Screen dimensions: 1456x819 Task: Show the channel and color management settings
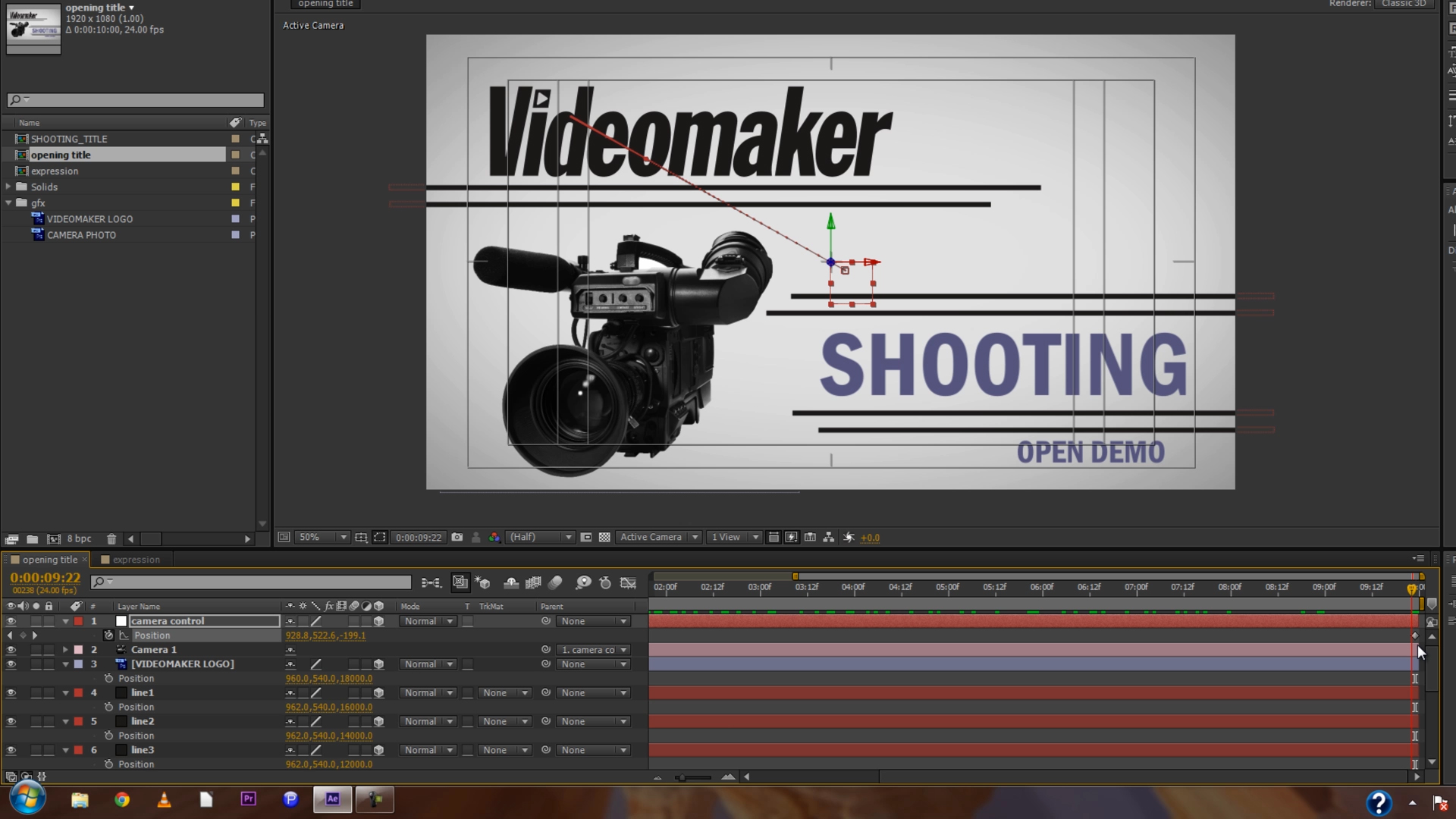[494, 537]
